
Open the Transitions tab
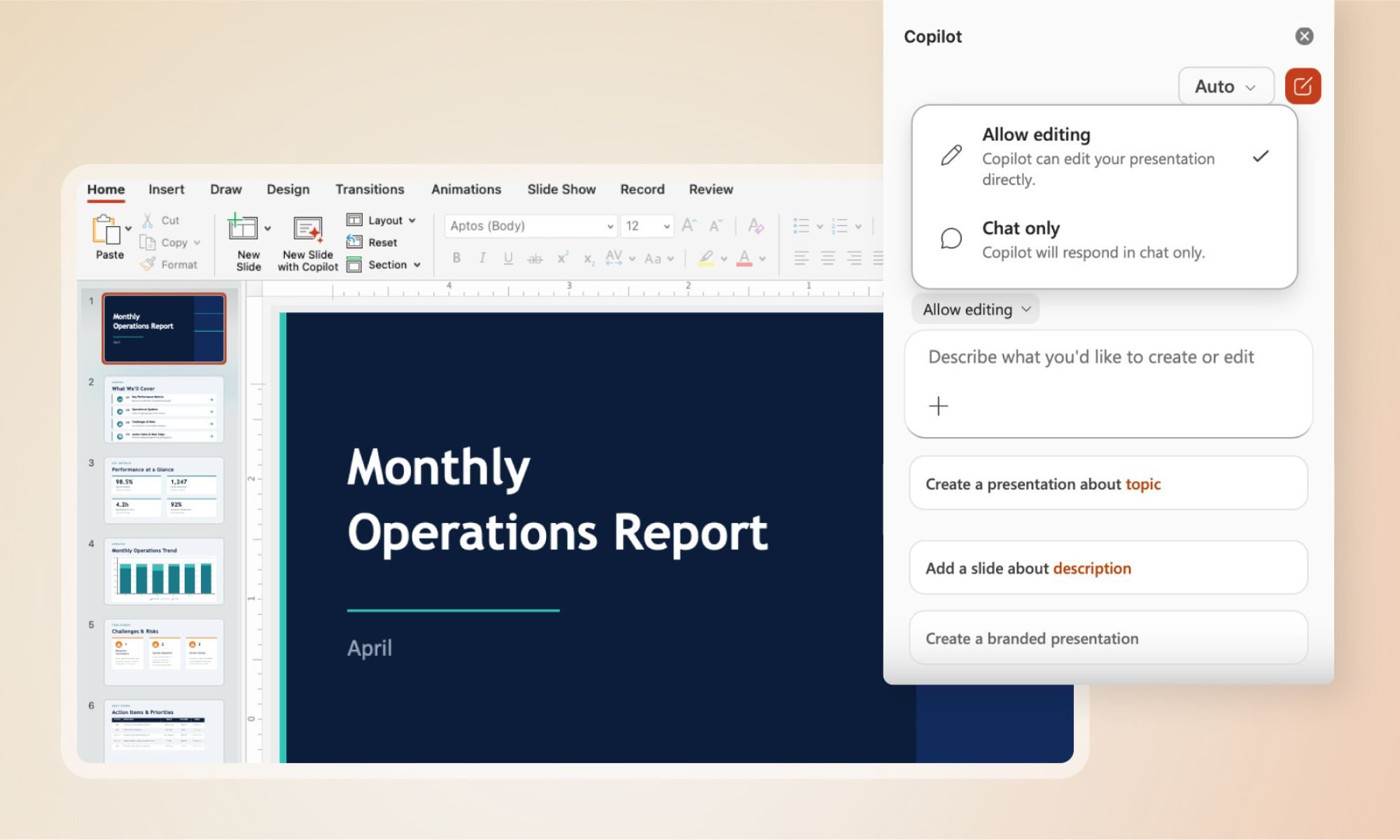point(369,189)
